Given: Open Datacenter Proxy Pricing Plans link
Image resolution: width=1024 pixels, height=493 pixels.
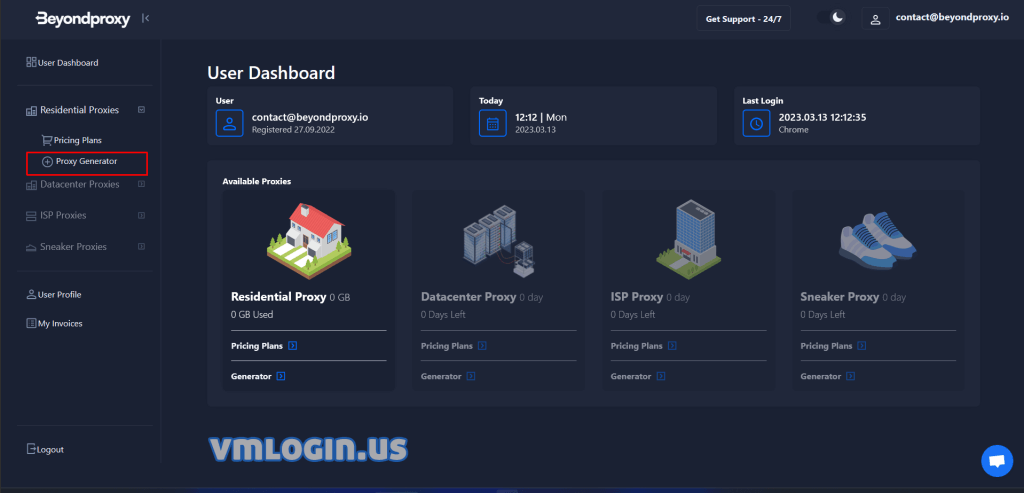Looking at the screenshot, I should 447,346.
